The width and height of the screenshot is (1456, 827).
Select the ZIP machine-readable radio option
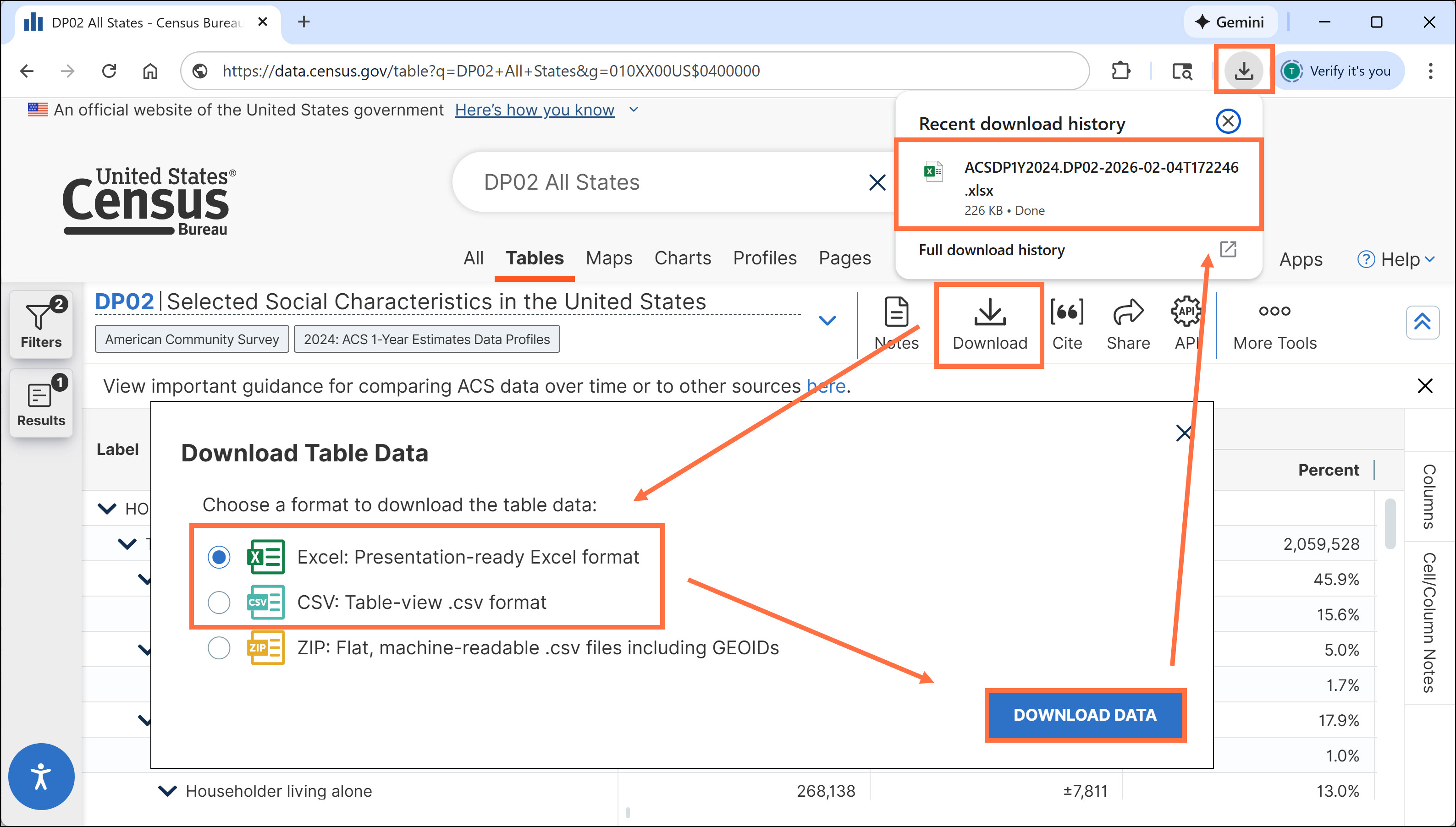pos(219,647)
